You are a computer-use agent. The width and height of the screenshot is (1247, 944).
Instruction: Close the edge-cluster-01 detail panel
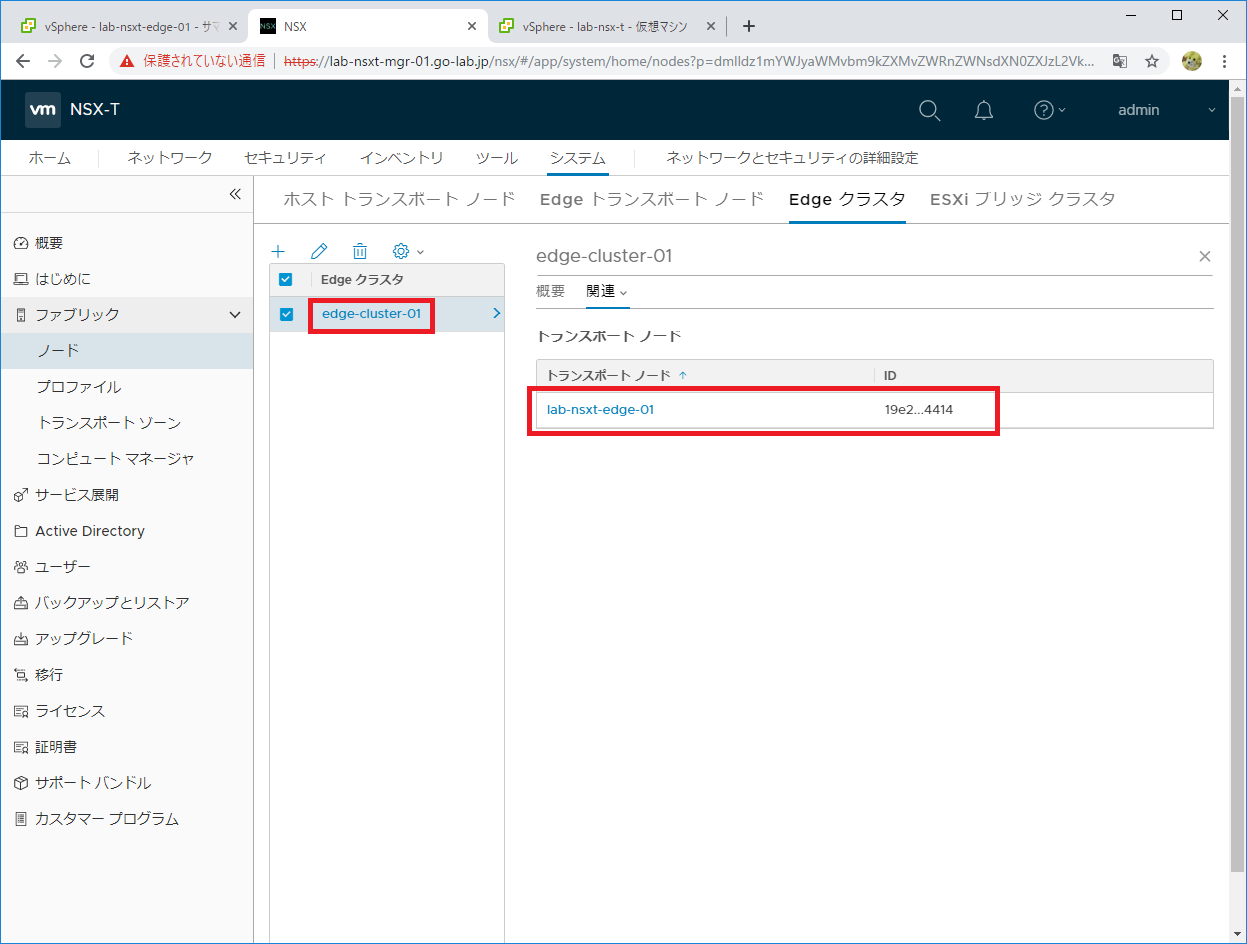click(x=1204, y=257)
